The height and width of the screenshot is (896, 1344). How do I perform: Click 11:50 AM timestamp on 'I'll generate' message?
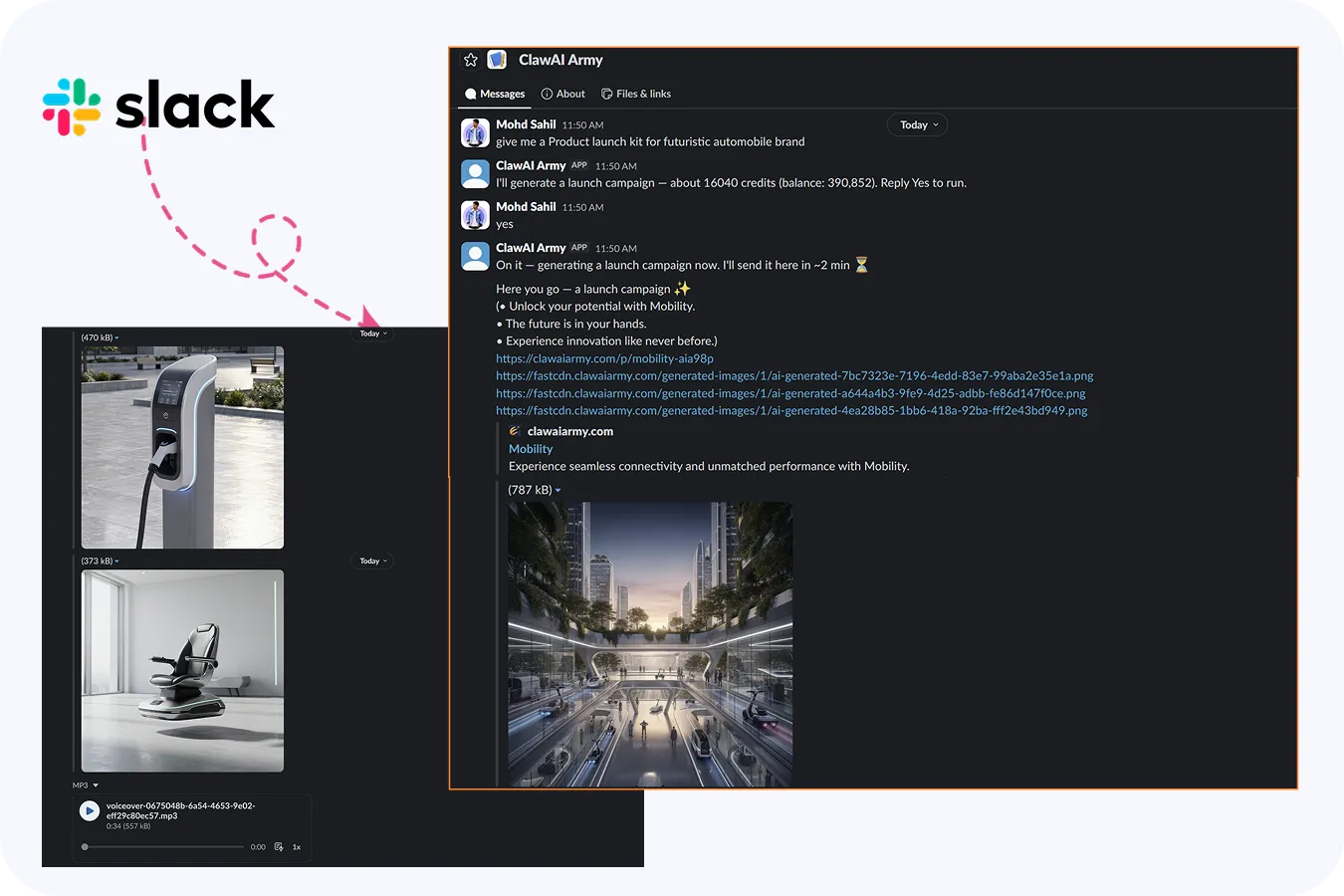coord(616,166)
